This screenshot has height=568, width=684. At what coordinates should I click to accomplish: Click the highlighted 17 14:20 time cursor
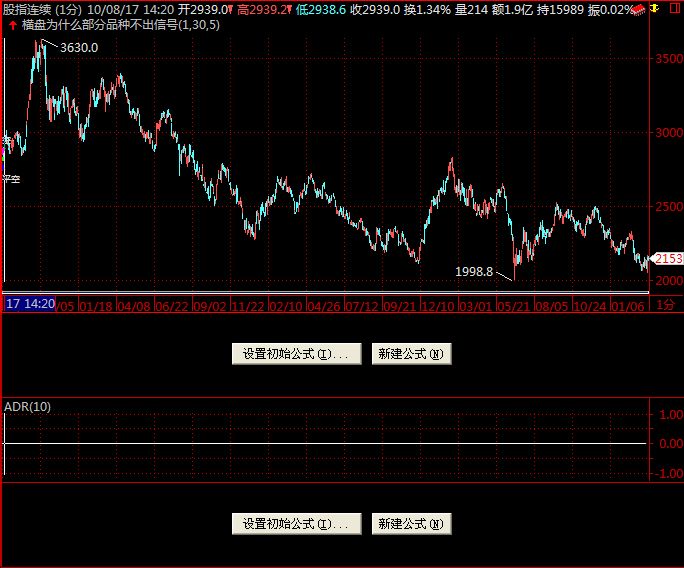(x=30, y=304)
